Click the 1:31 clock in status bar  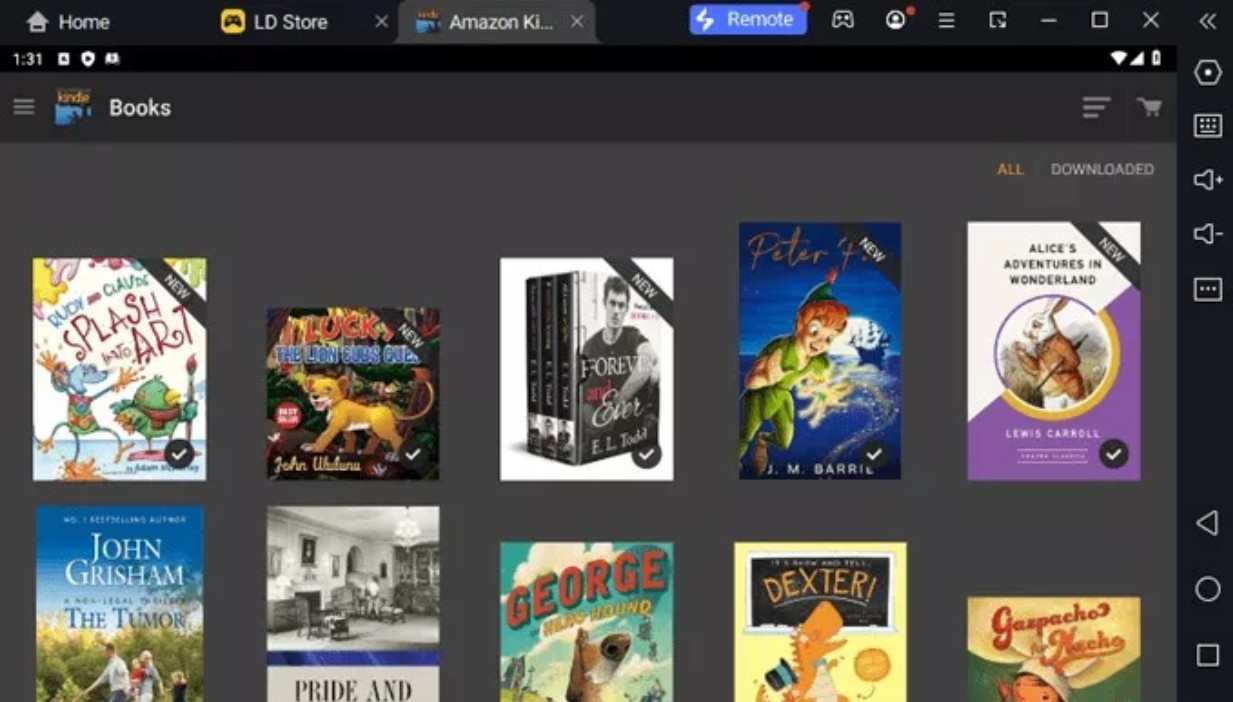click(27, 59)
